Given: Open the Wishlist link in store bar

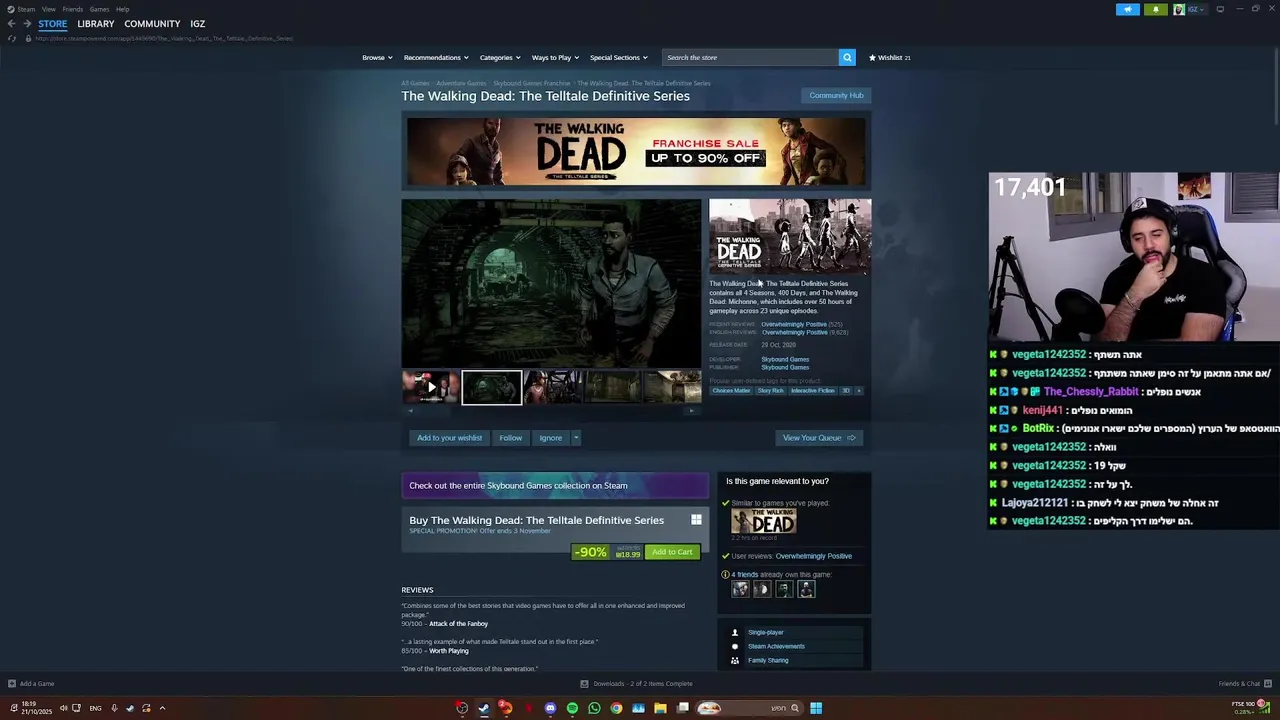Looking at the screenshot, I should (x=889, y=57).
